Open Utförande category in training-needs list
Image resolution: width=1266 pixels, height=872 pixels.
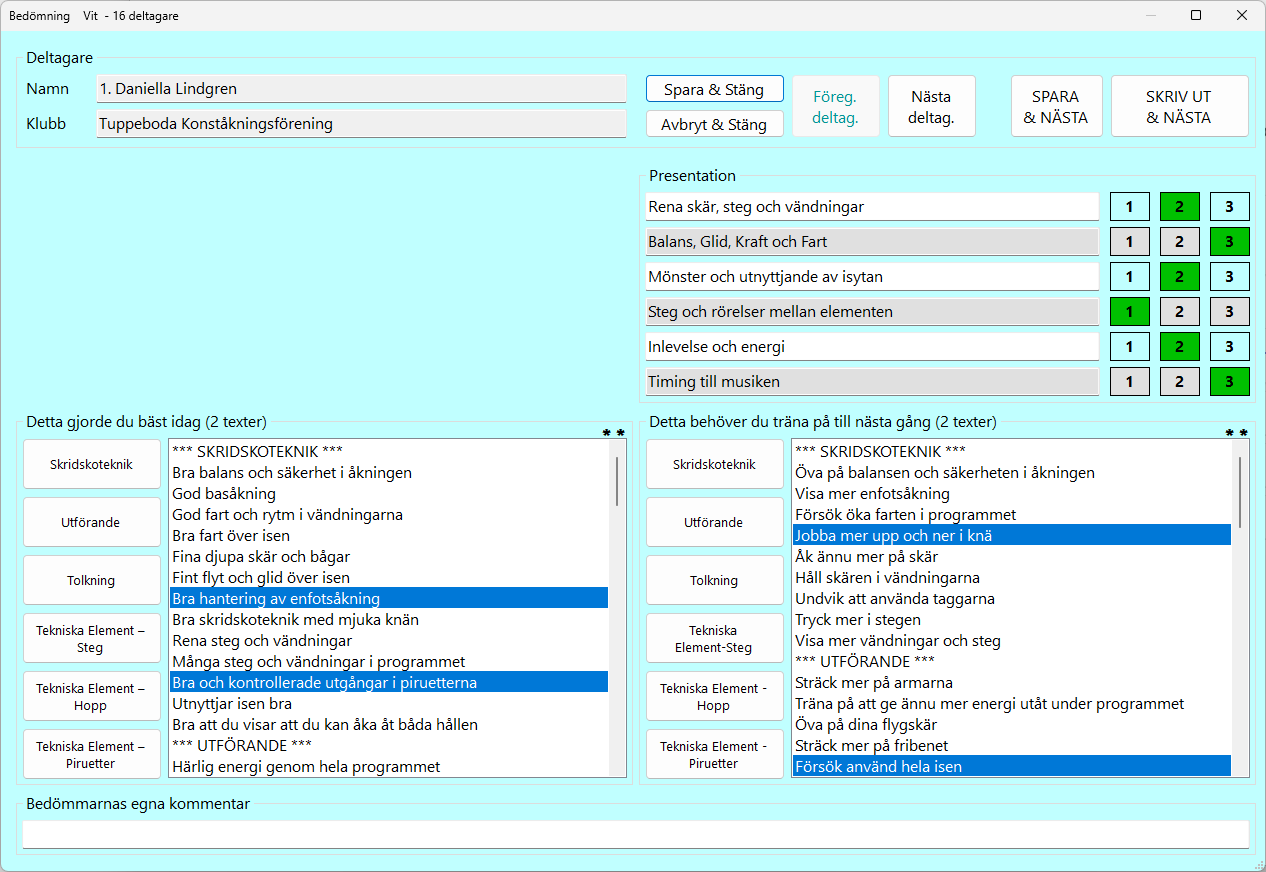[715, 522]
